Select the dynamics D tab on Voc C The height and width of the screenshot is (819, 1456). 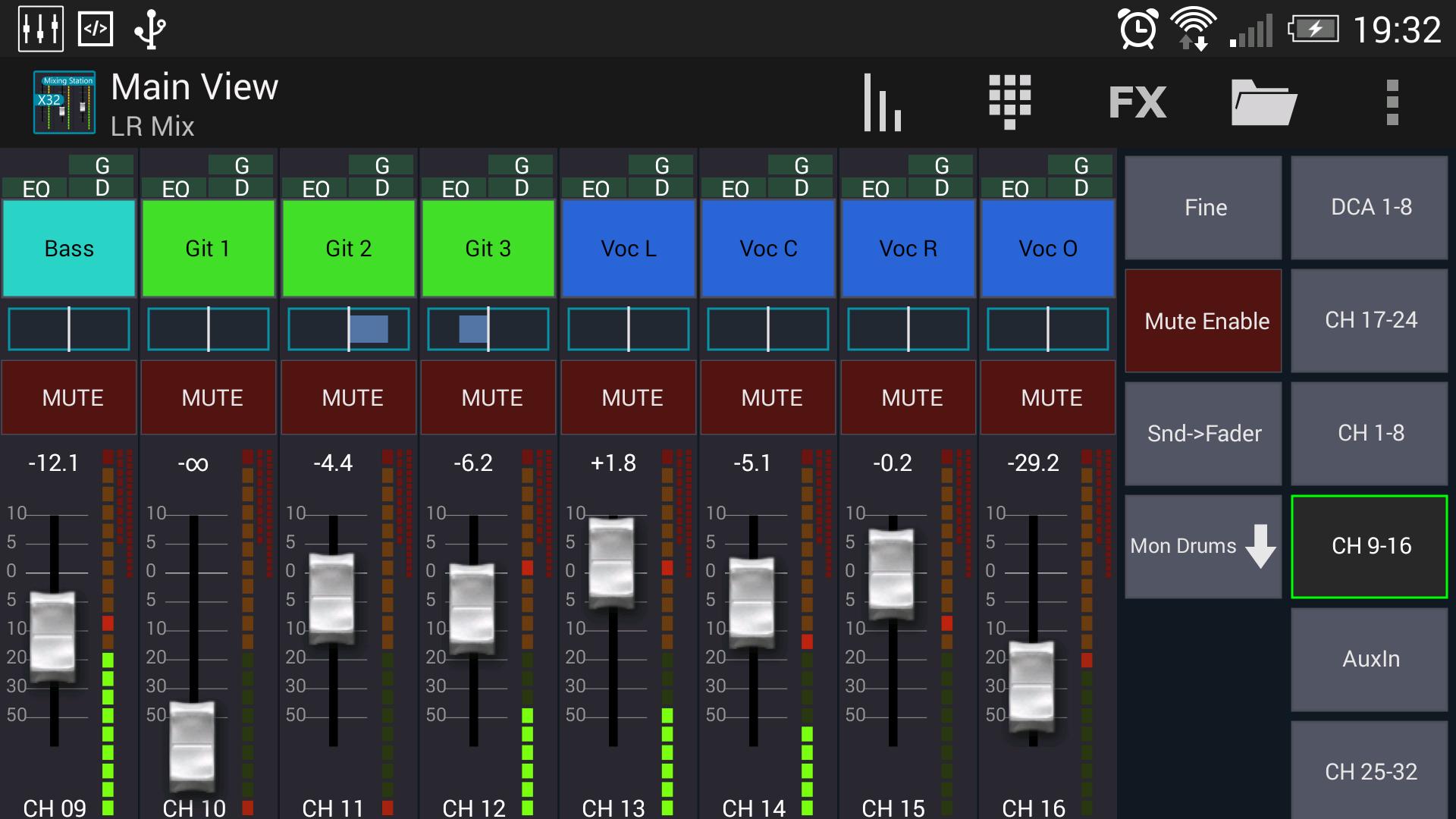pos(800,188)
